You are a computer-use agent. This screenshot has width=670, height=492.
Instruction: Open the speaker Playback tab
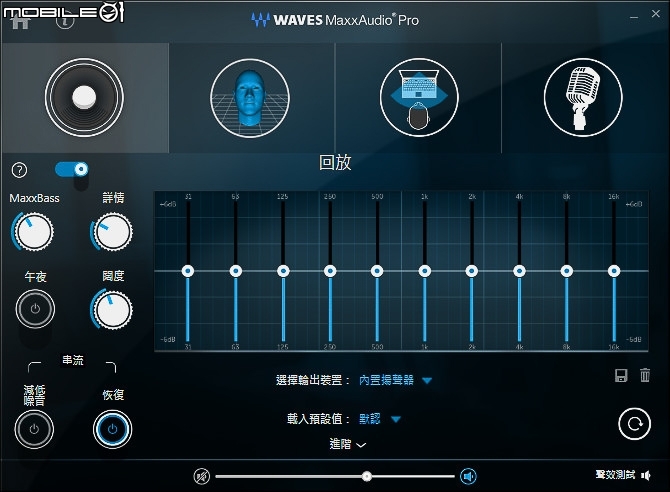pos(84,97)
